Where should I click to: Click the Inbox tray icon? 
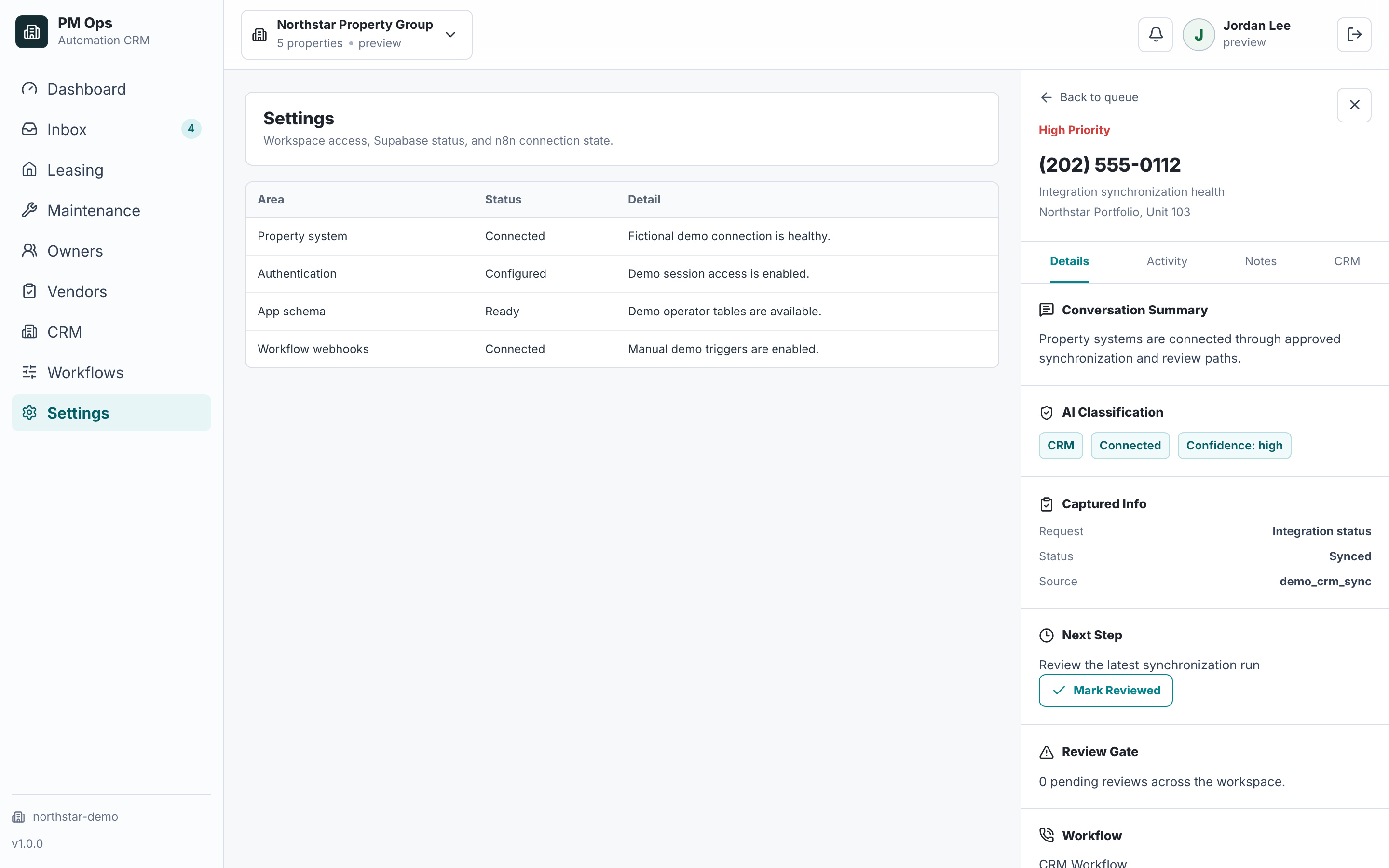[29, 129]
